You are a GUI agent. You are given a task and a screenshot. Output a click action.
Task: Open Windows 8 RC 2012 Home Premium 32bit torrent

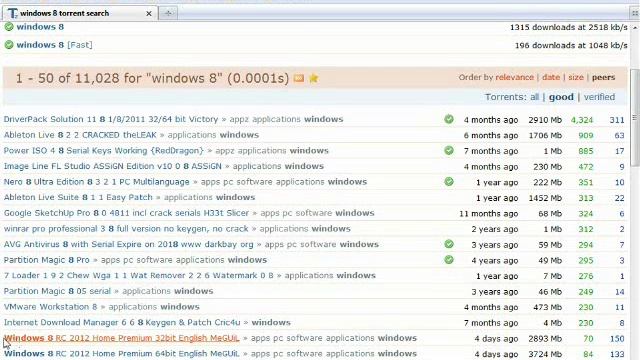click(122, 338)
